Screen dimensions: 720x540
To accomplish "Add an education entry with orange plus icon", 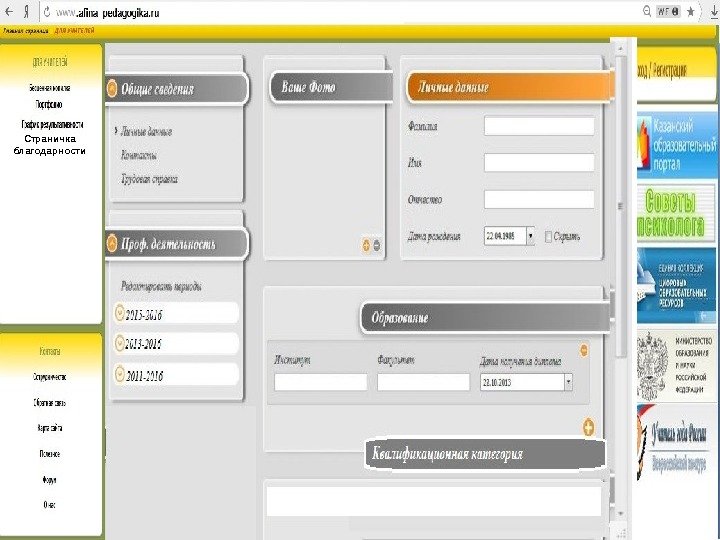I will pyautogui.click(x=589, y=427).
